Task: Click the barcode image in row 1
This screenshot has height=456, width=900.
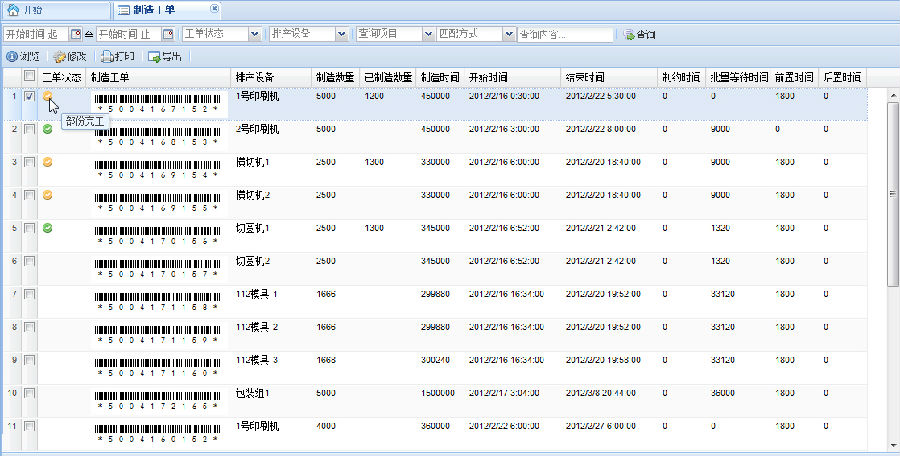Action: coord(158,104)
